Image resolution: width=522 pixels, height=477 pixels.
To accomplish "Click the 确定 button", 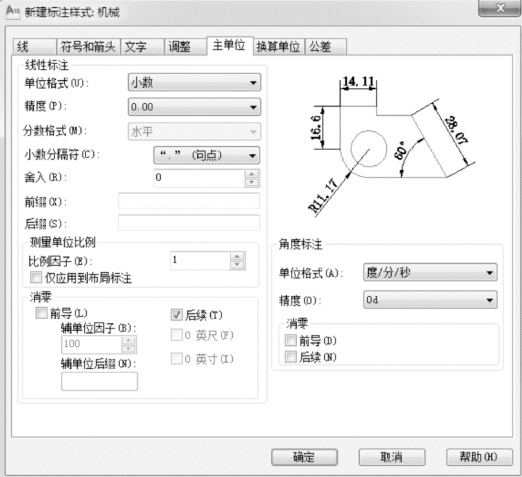I will click(x=304, y=457).
